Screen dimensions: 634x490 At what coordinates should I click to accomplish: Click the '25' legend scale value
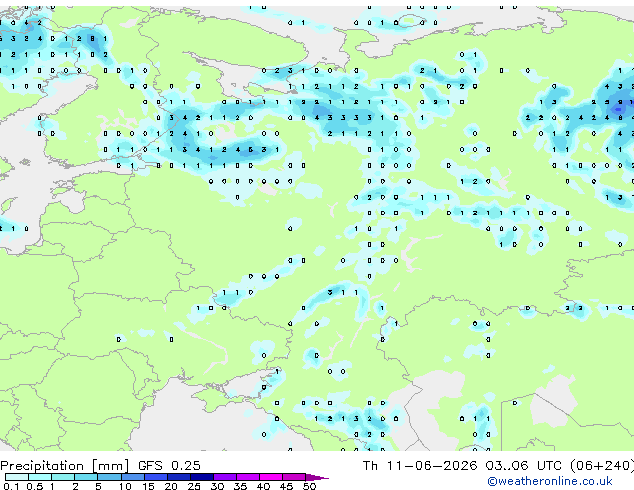[194, 486]
